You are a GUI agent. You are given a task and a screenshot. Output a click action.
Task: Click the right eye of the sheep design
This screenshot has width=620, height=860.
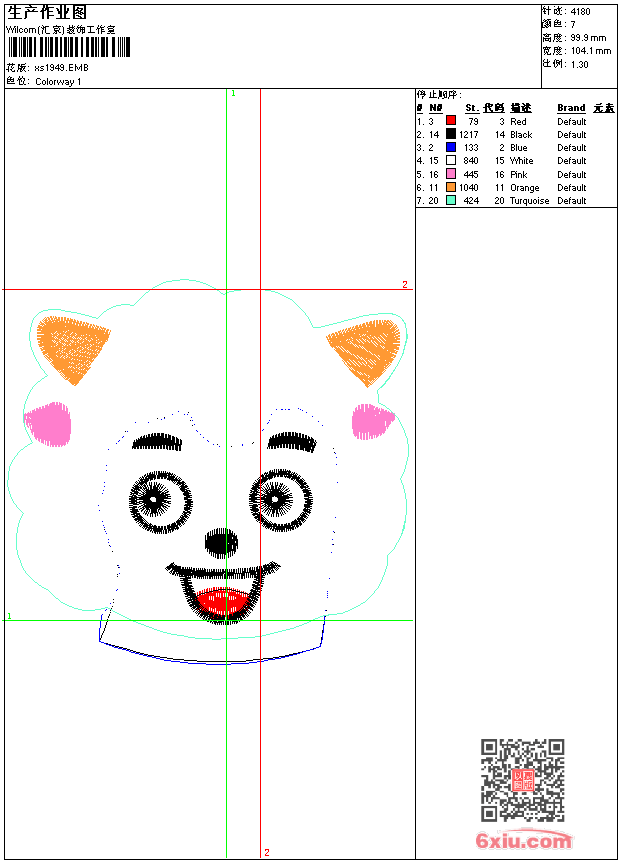tap(280, 500)
